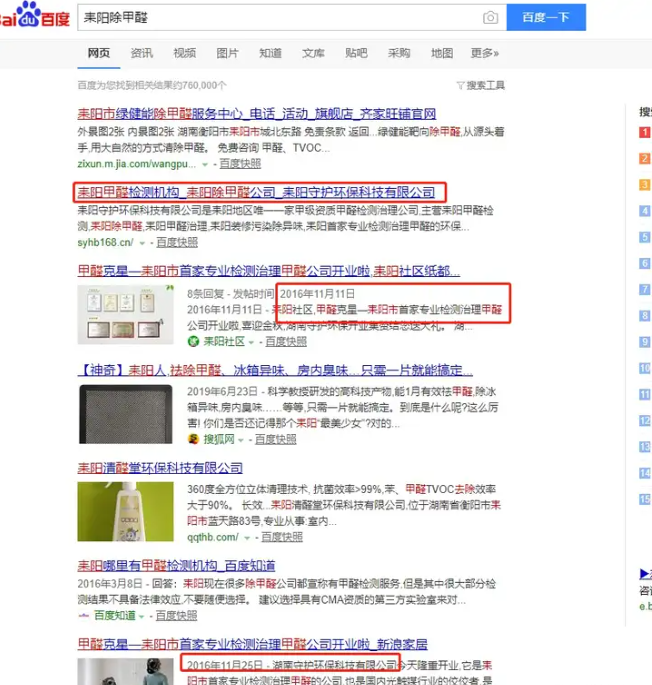Click the spray bottle thumbnail of 清醛堂 result

click(125, 512)
